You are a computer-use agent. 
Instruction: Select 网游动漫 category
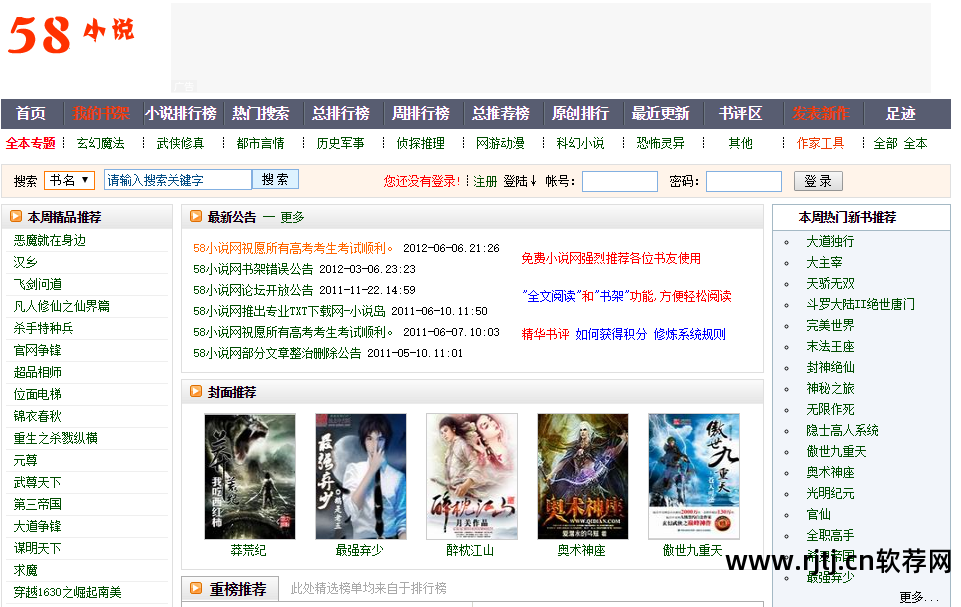(x=500, y=143)
